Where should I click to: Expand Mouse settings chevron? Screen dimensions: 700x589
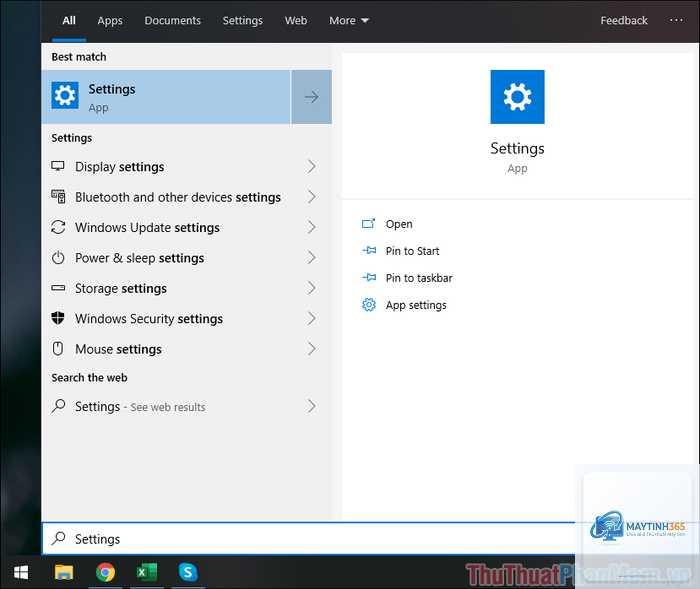tap(312, 349)
